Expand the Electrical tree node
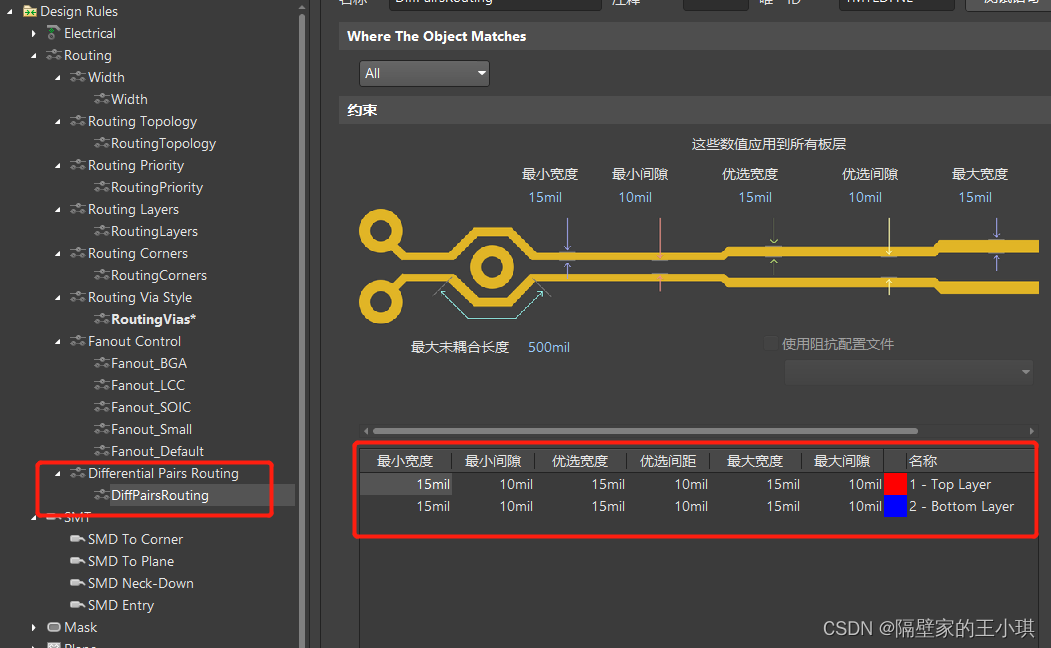The image size is (1051, 648). tap(35, 33)
